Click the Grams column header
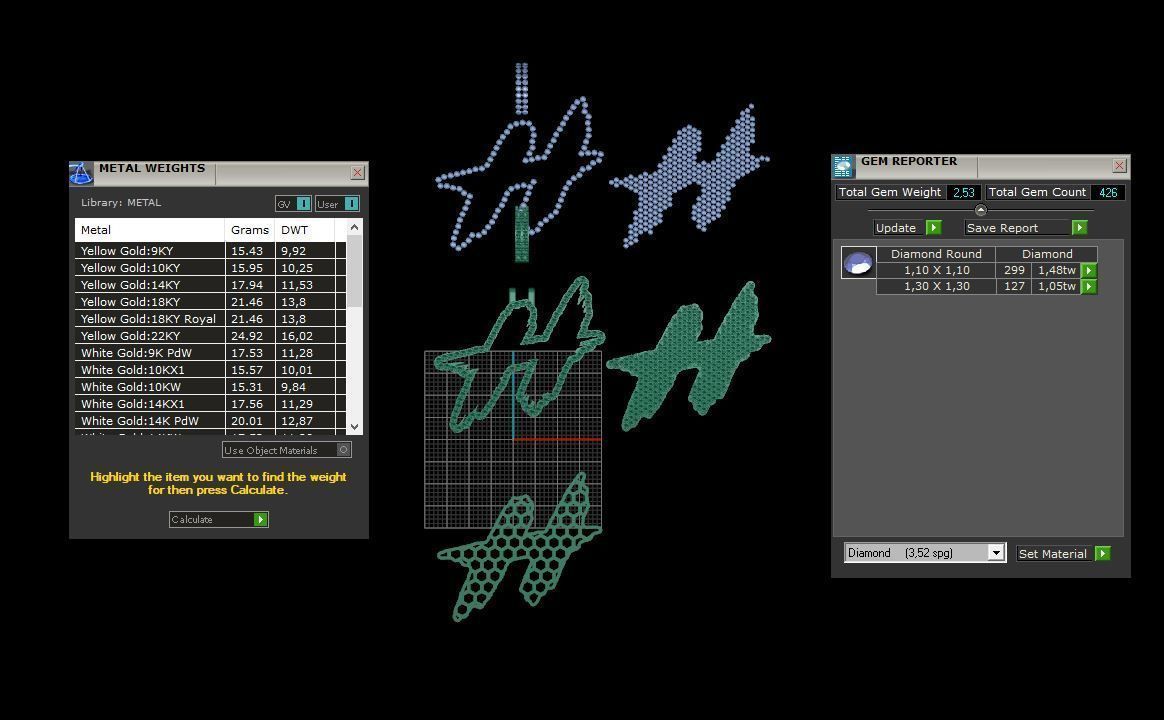 pyautogui.click(x=249, y=230)
